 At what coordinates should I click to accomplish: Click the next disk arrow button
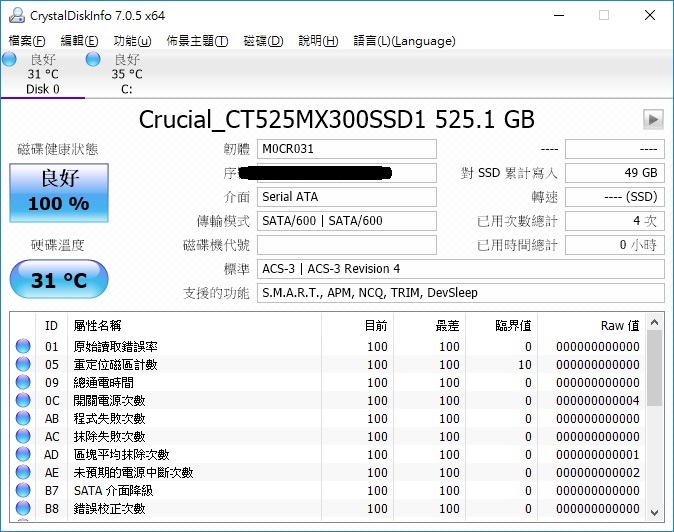pyautogui.click(x=653, y=119)
